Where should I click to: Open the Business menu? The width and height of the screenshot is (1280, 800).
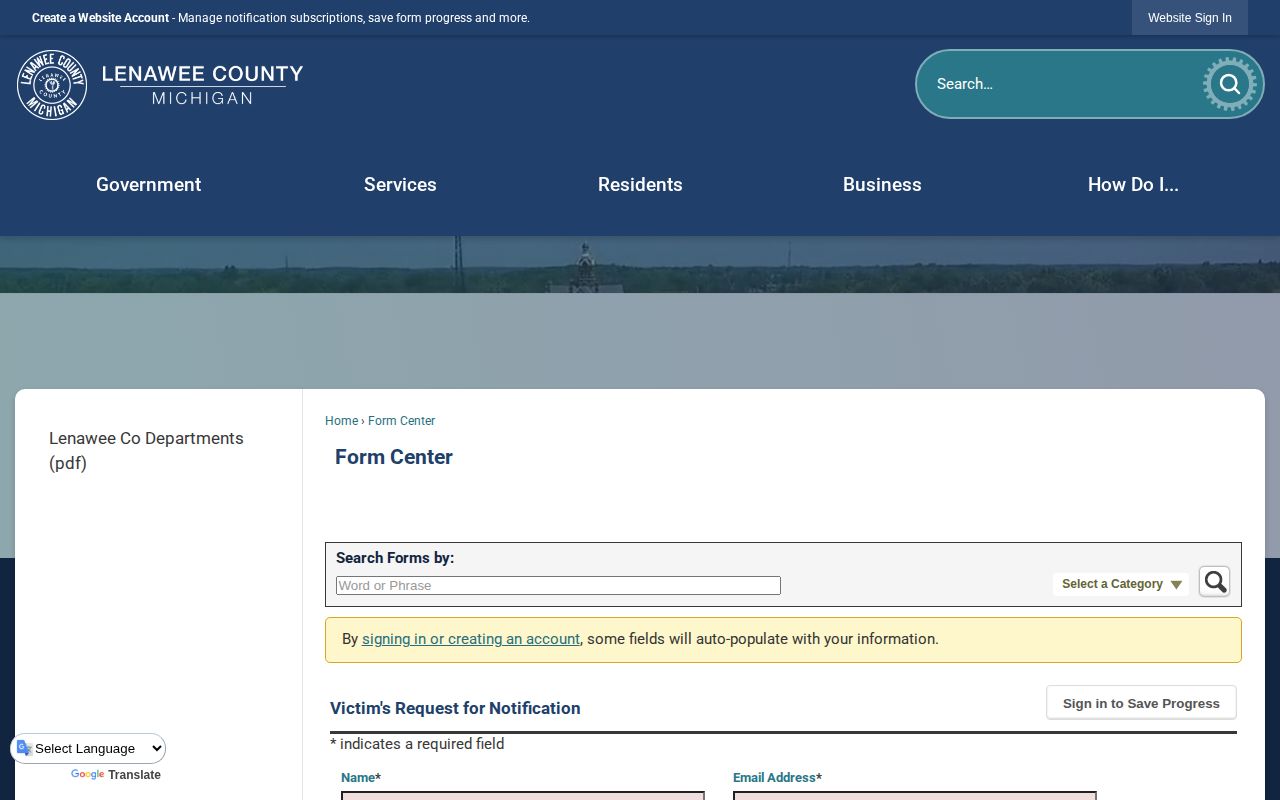(882, 185)
